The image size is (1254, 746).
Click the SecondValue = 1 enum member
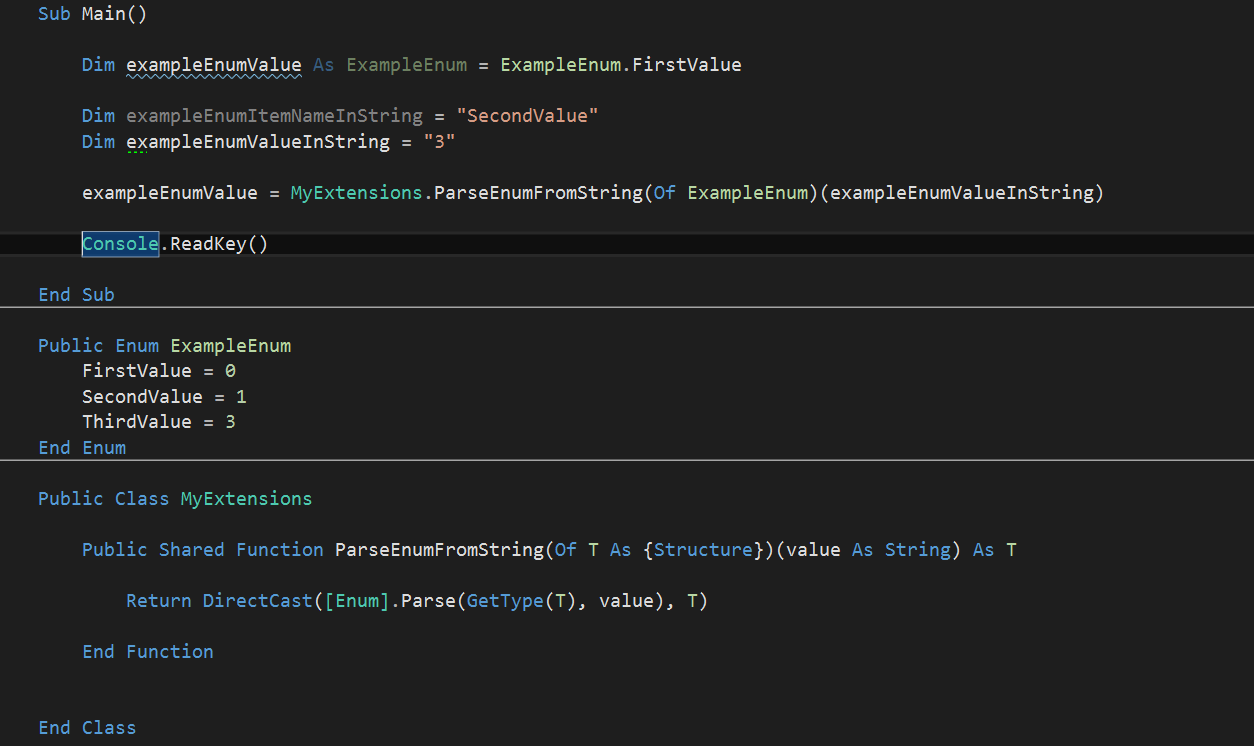(164, 396)
